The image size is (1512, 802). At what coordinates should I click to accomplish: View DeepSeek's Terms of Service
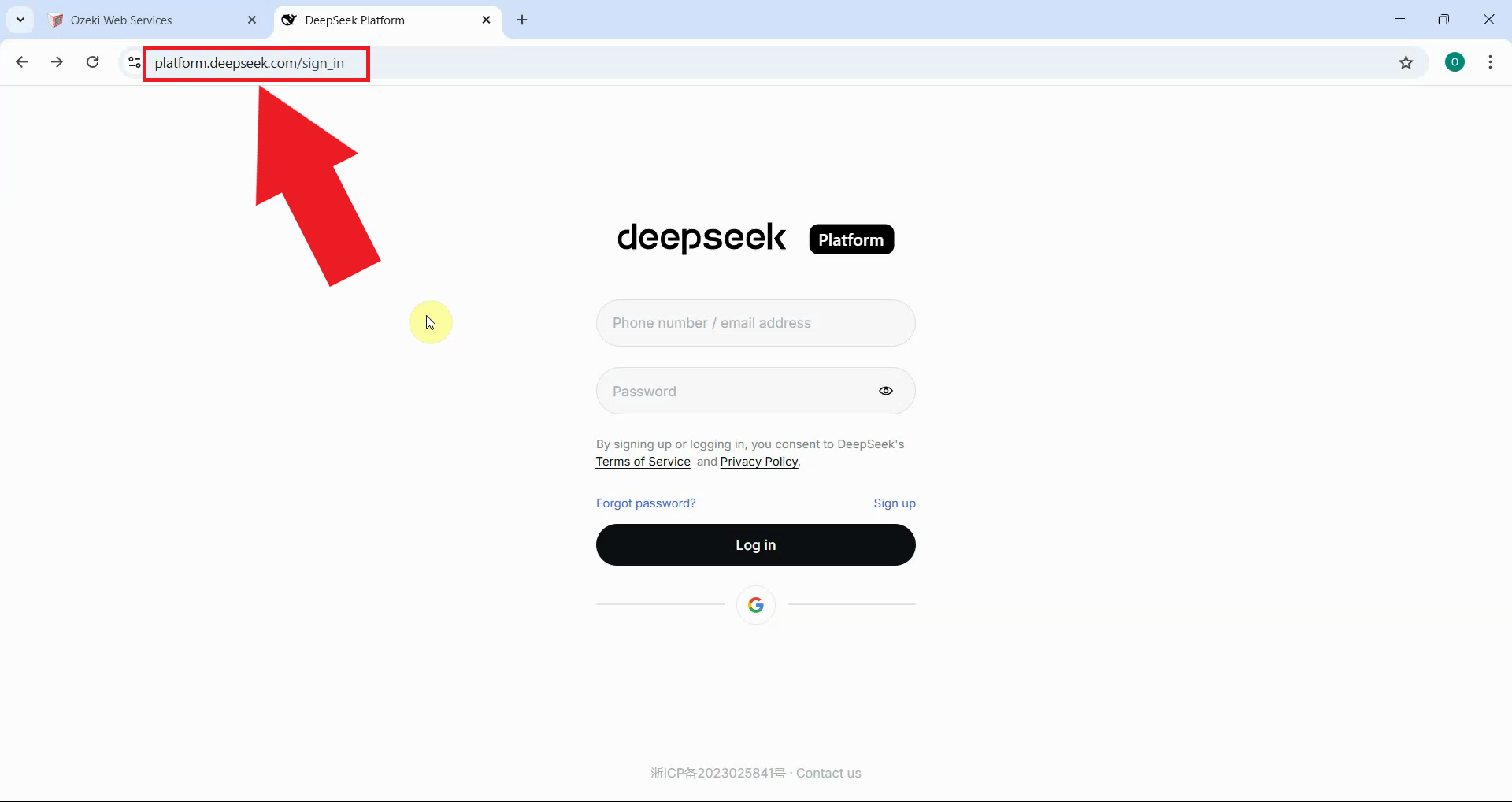coord(643,462)
